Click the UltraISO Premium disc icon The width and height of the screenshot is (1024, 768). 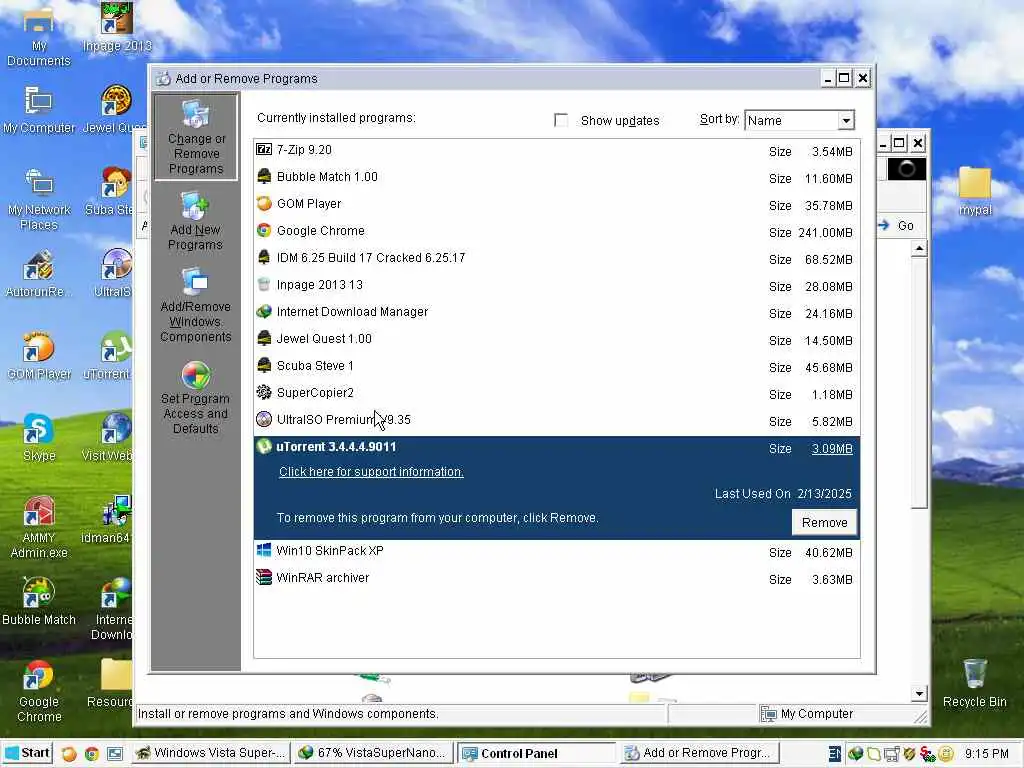[x=264, y=419]
